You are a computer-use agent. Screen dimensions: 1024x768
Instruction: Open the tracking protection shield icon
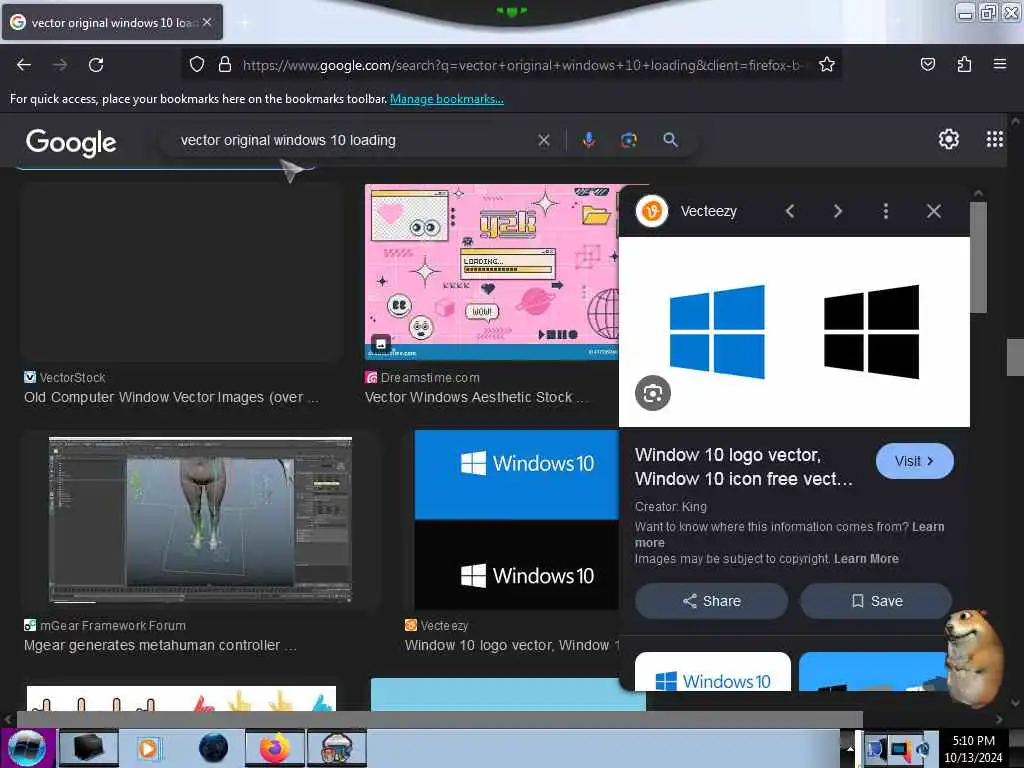click(197, 64)
